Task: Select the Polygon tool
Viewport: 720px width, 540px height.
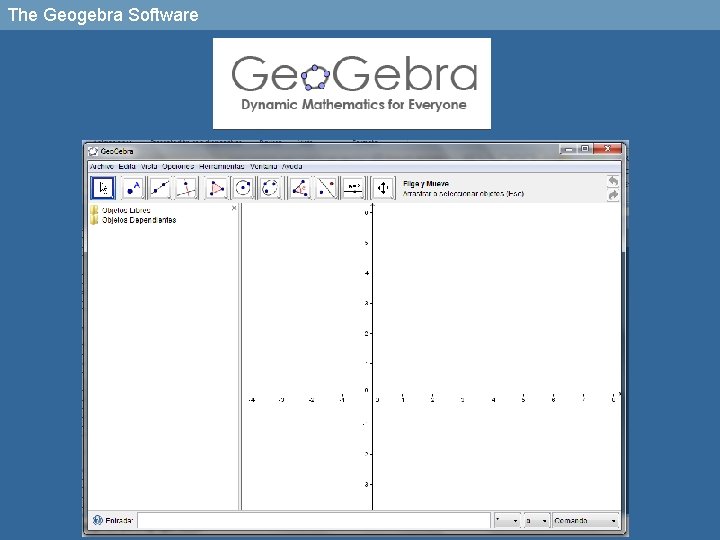Action: coord(216,188)
